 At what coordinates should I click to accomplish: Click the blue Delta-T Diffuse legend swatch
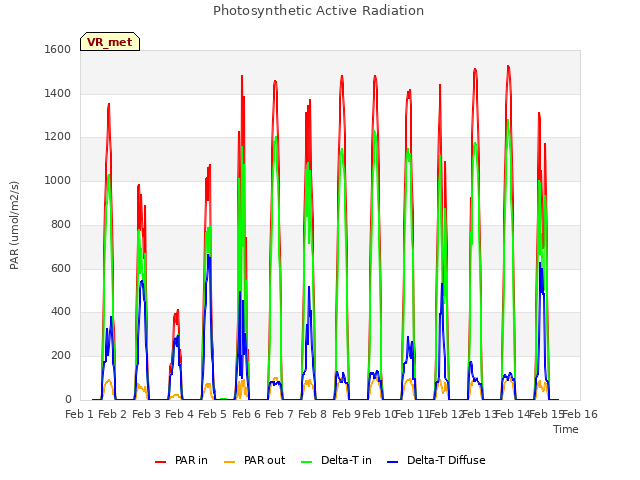[392, 462]
